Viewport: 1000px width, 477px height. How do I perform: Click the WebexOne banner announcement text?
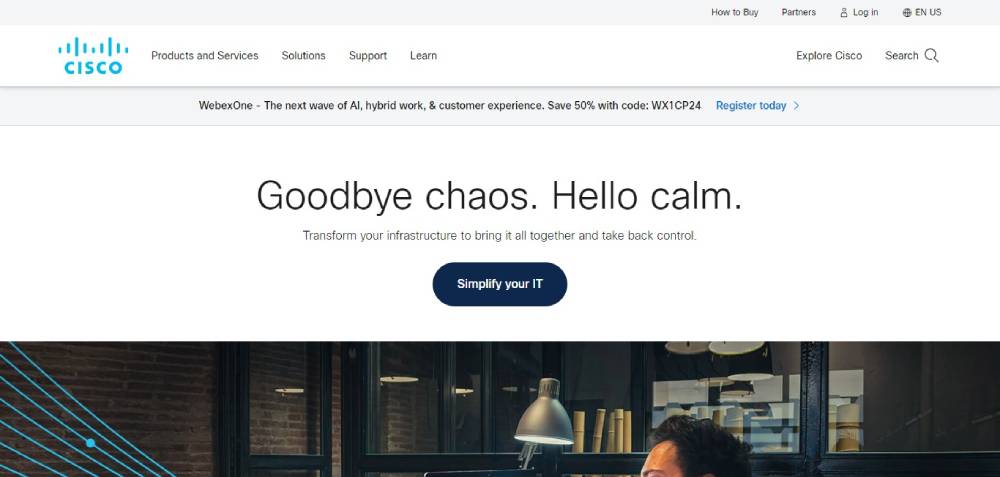point(450,106)
